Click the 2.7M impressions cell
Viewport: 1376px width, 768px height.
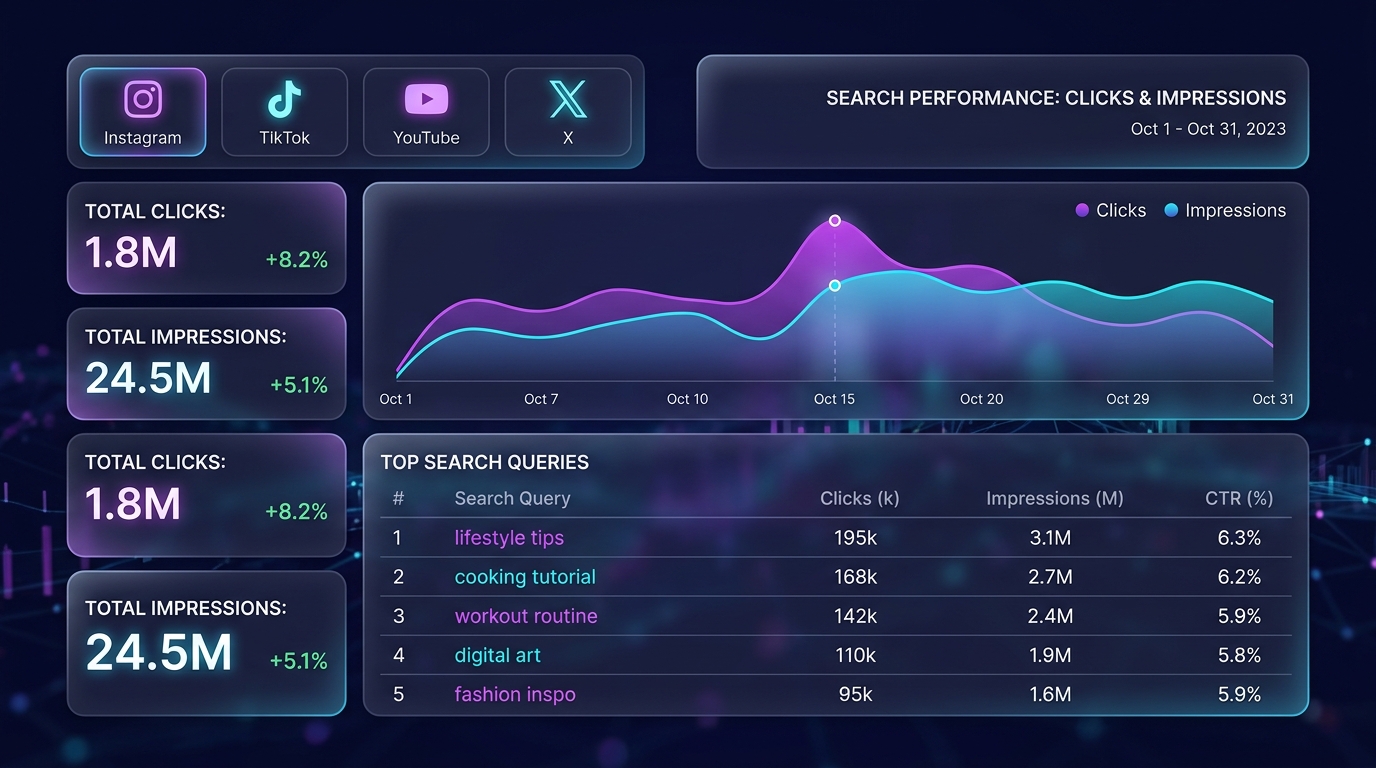point(1050,577)
